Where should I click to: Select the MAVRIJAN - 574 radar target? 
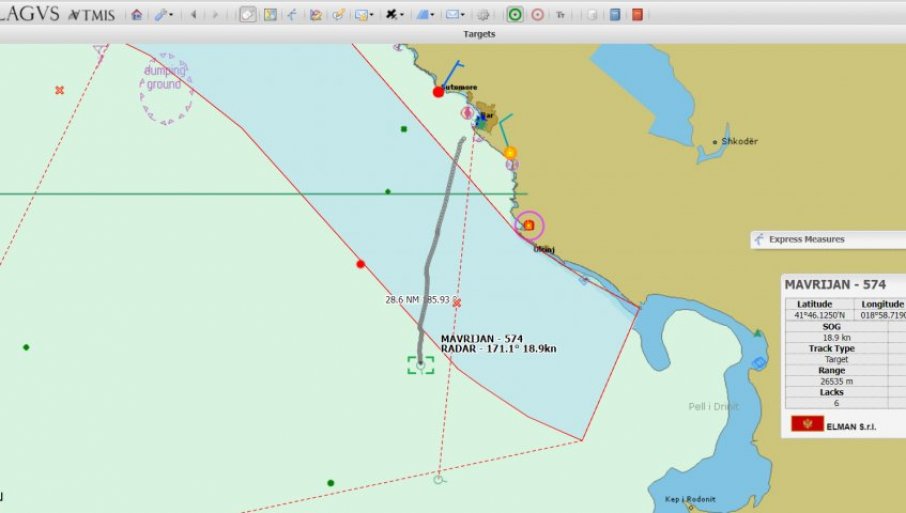[420, 365]
